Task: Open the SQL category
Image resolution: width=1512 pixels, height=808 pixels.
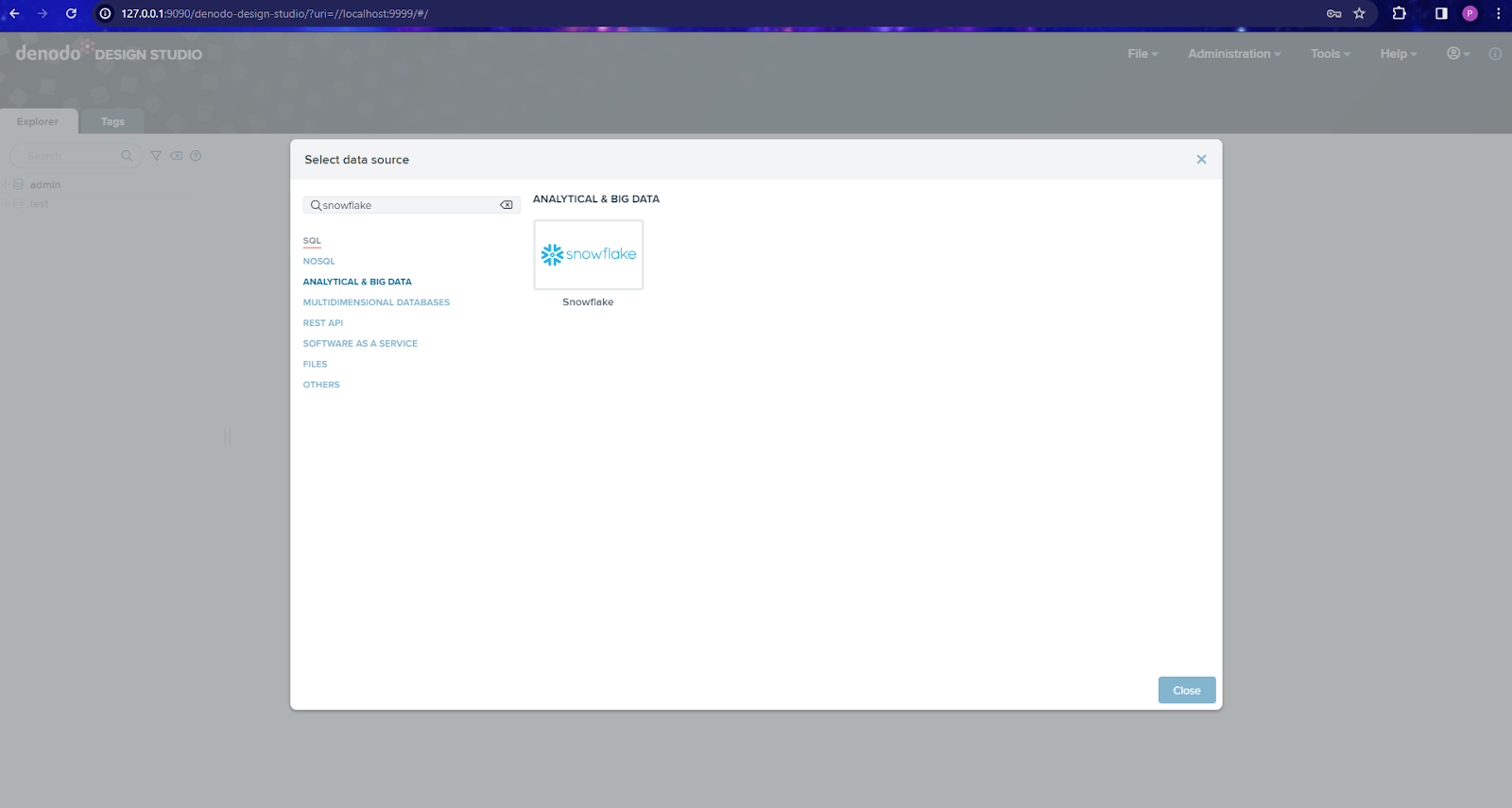Action: pos(312,241)
